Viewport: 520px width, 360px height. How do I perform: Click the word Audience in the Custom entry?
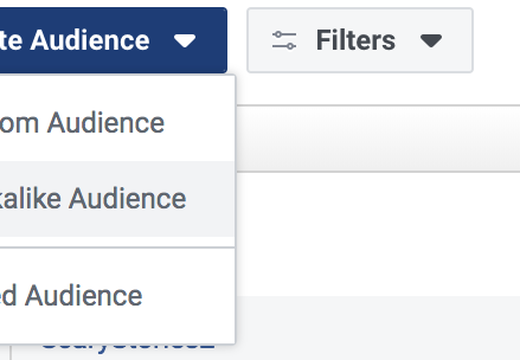tap(106, 123)
